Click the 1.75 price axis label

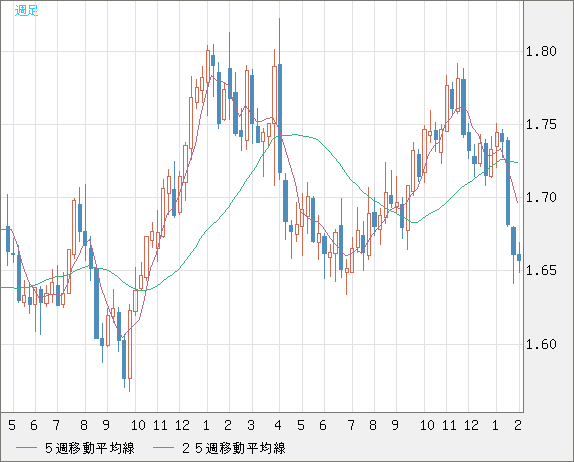point(541,124)
